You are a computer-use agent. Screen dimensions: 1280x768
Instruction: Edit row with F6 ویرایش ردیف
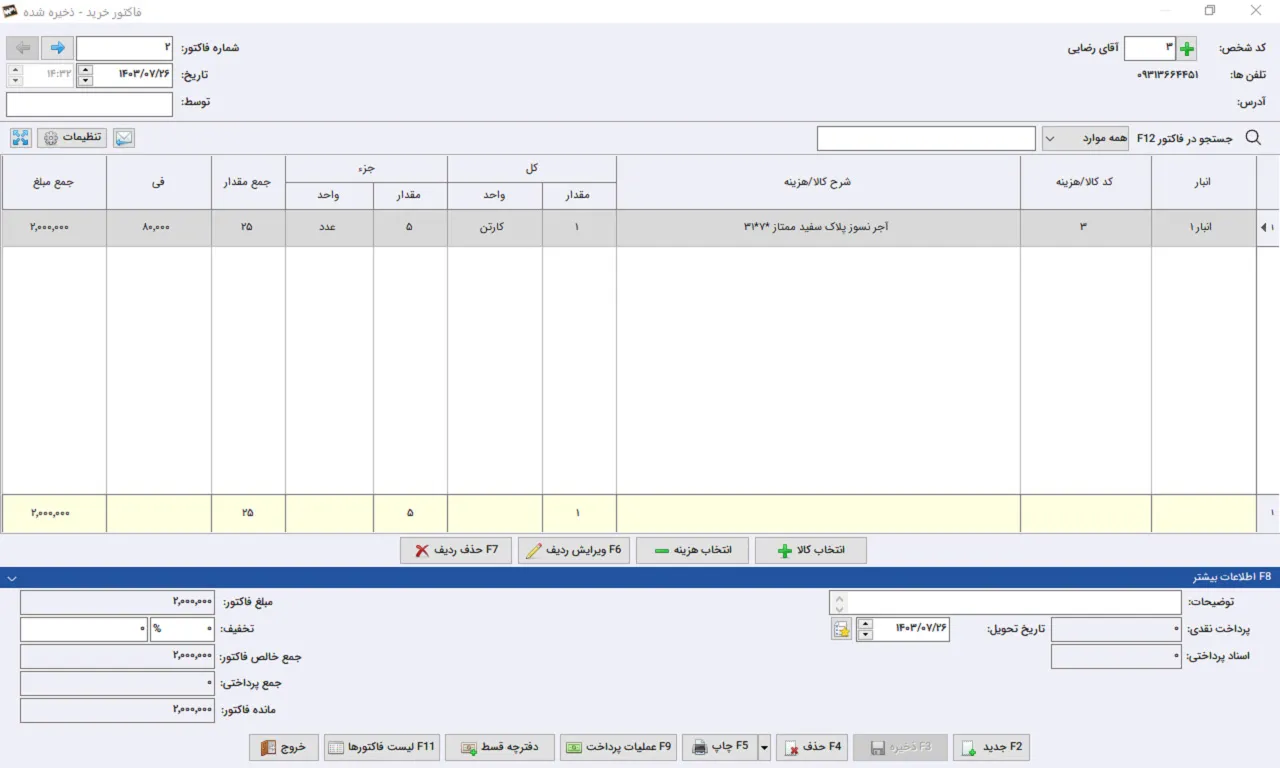click(574, 551)
